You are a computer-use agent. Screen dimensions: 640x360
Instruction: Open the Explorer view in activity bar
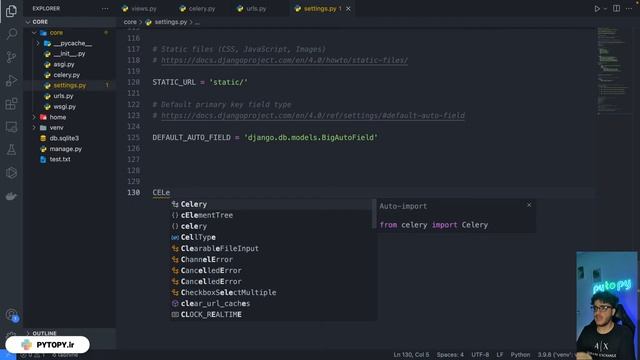pos(11,11)
